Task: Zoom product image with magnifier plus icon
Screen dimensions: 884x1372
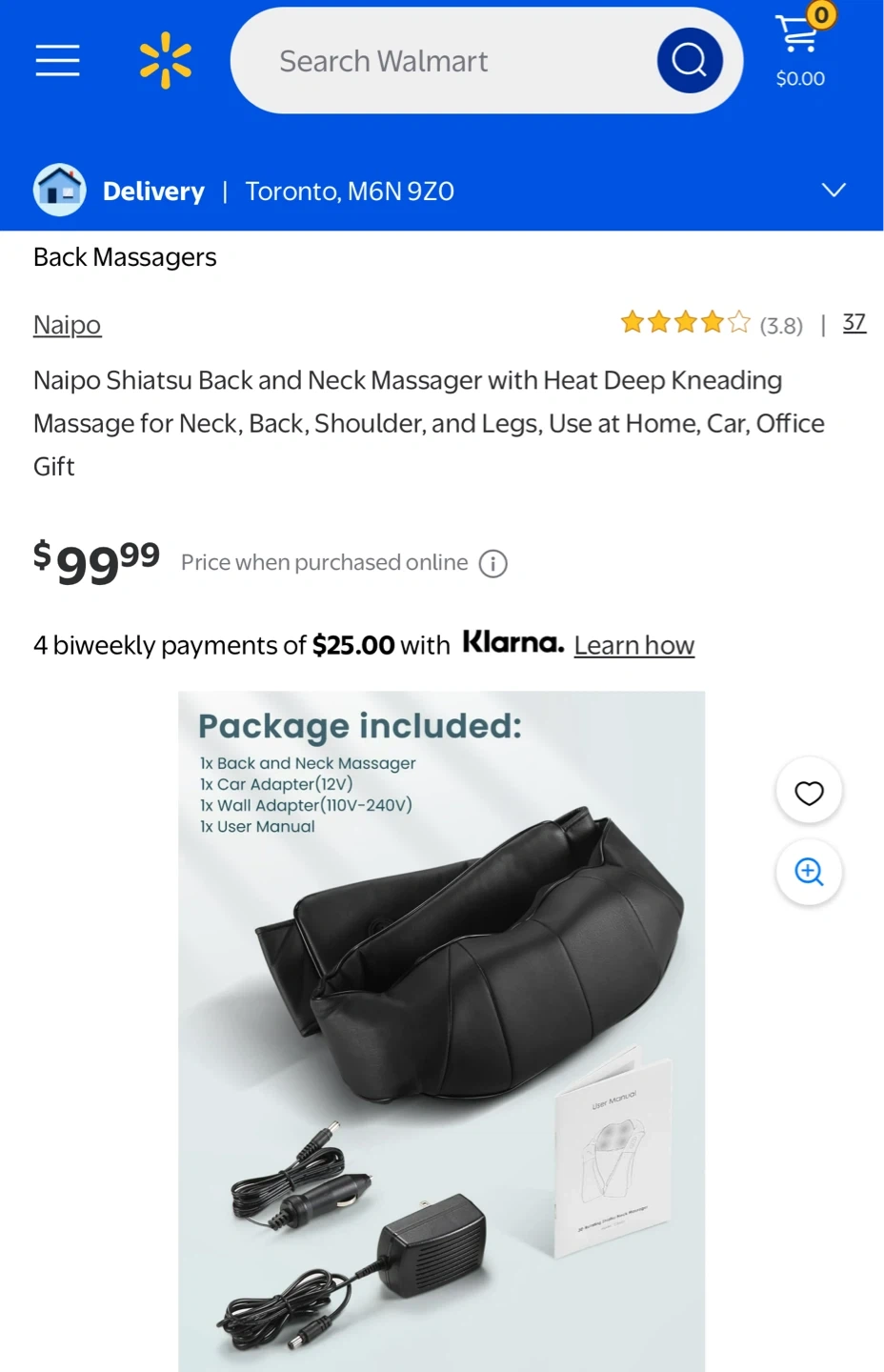Action: (809, 872)
